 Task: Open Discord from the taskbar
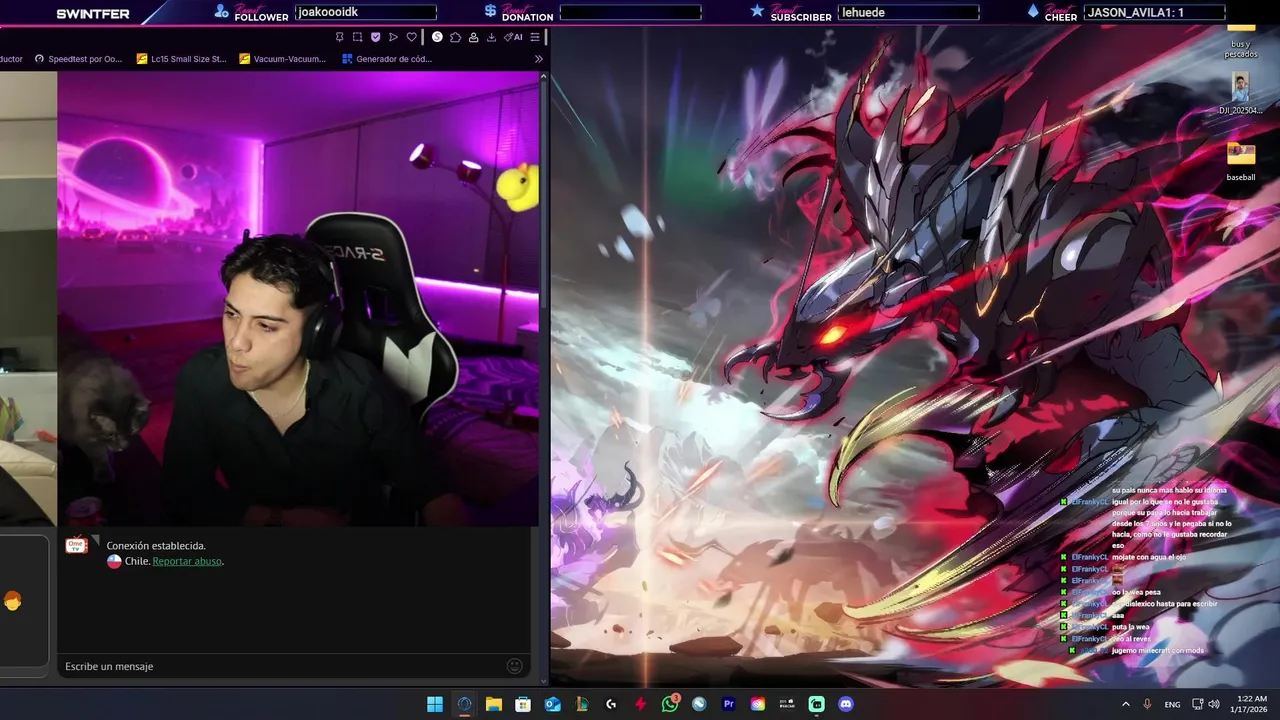[846, 704]
